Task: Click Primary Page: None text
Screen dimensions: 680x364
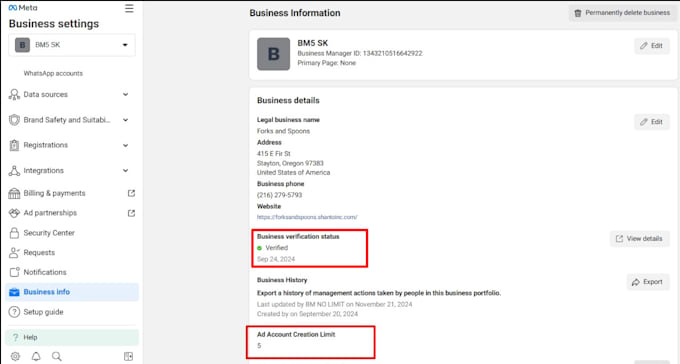Action: 327,63
